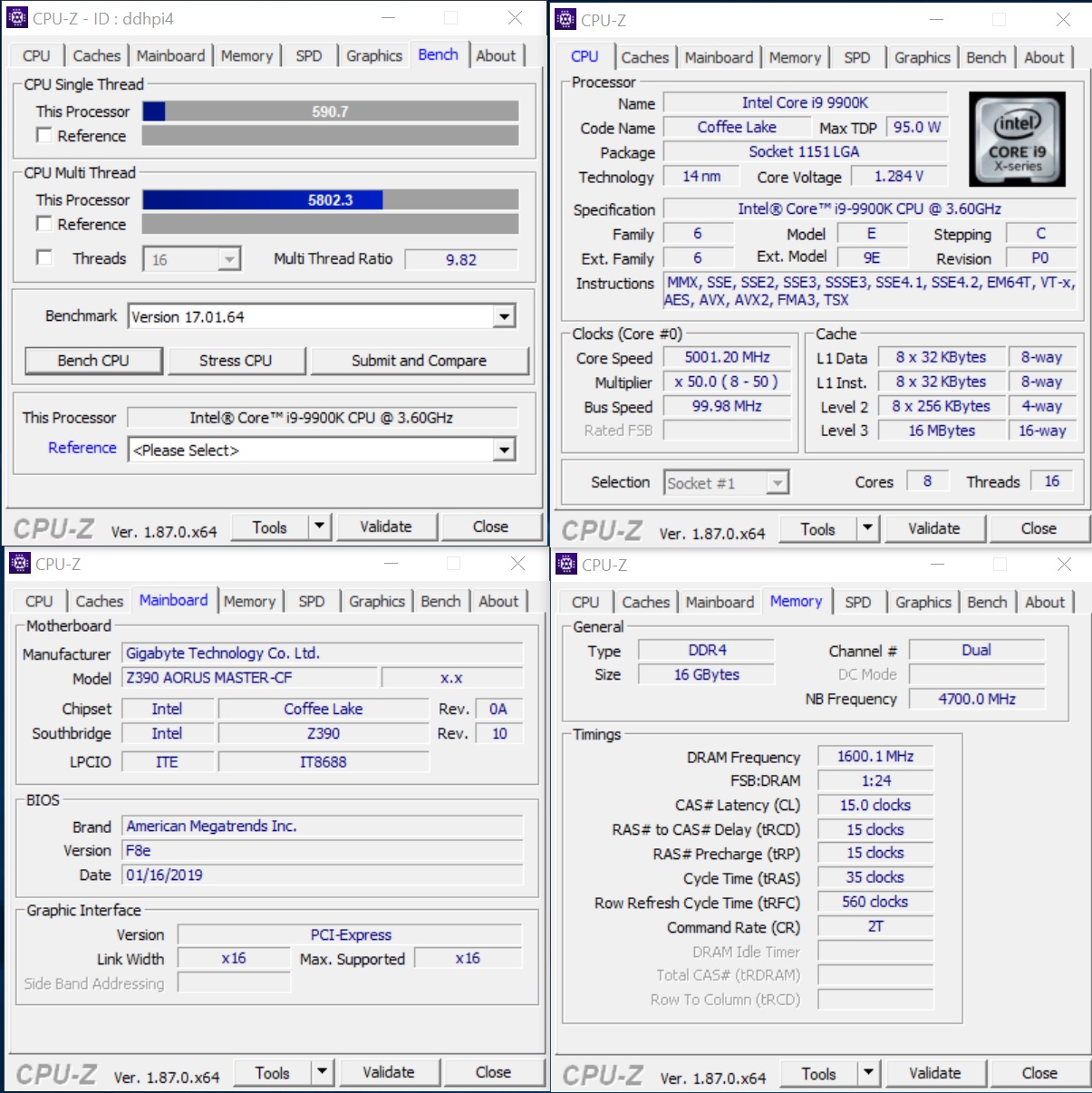Click the CPU-Z icon in the ddhpi4 title bar
Image resolution: width=1092 pixels, height=1093 pixels.
[17, 17]
